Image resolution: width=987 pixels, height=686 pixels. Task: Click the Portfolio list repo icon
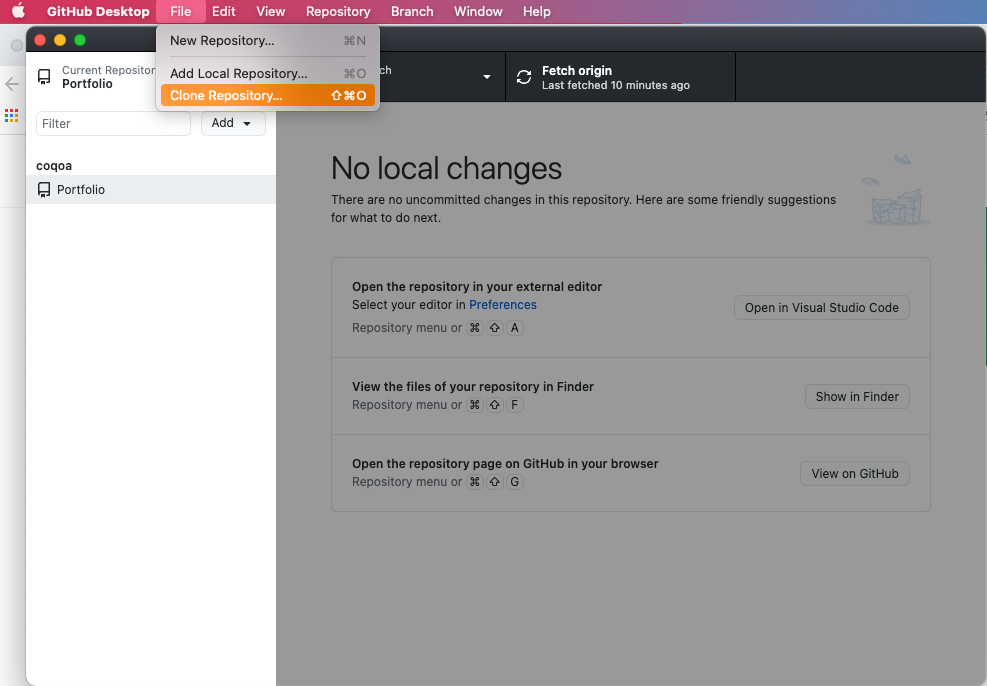click(x=44, y=189)
